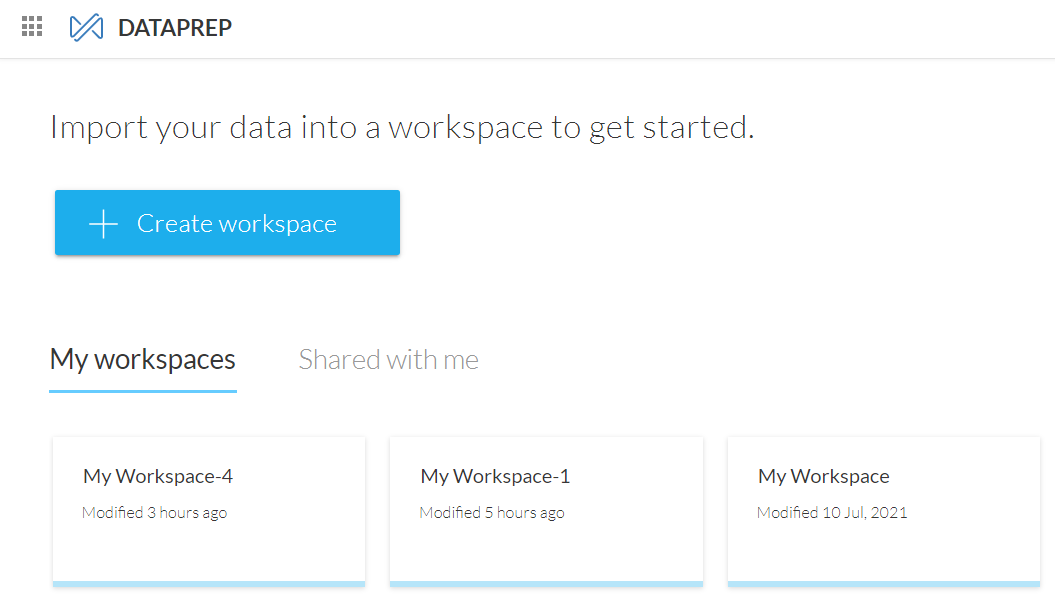Click the blue bar under the 2021 workspace

point(883,583)
